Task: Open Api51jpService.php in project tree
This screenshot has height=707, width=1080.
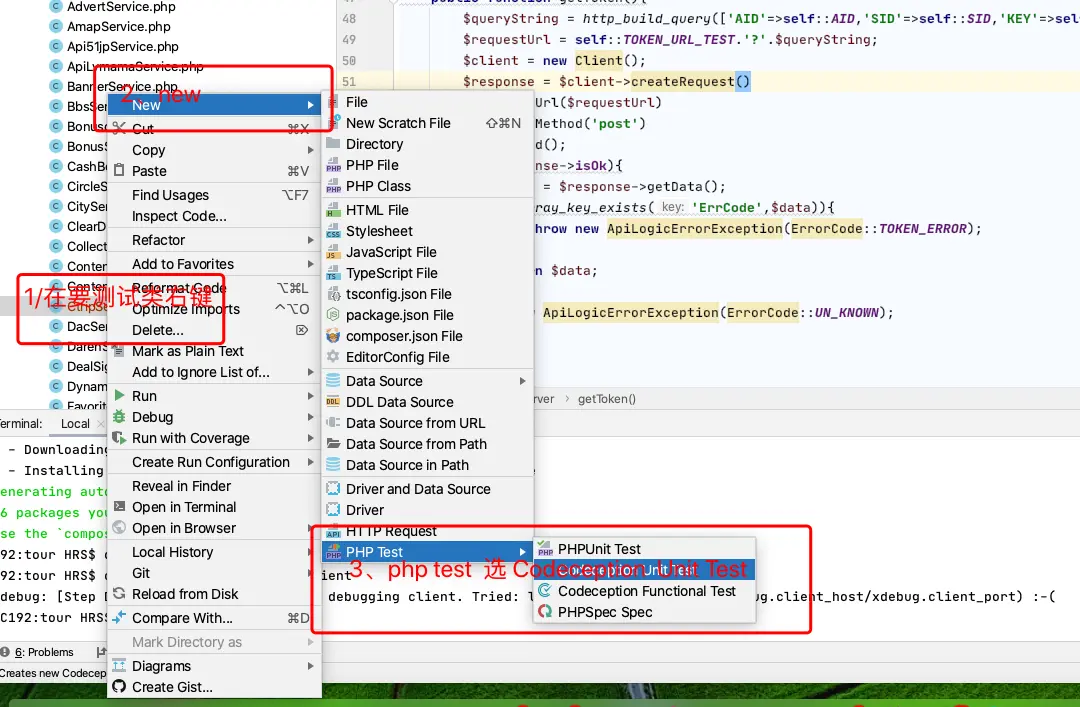Action: pyautogui.click(x=123, y=47)
